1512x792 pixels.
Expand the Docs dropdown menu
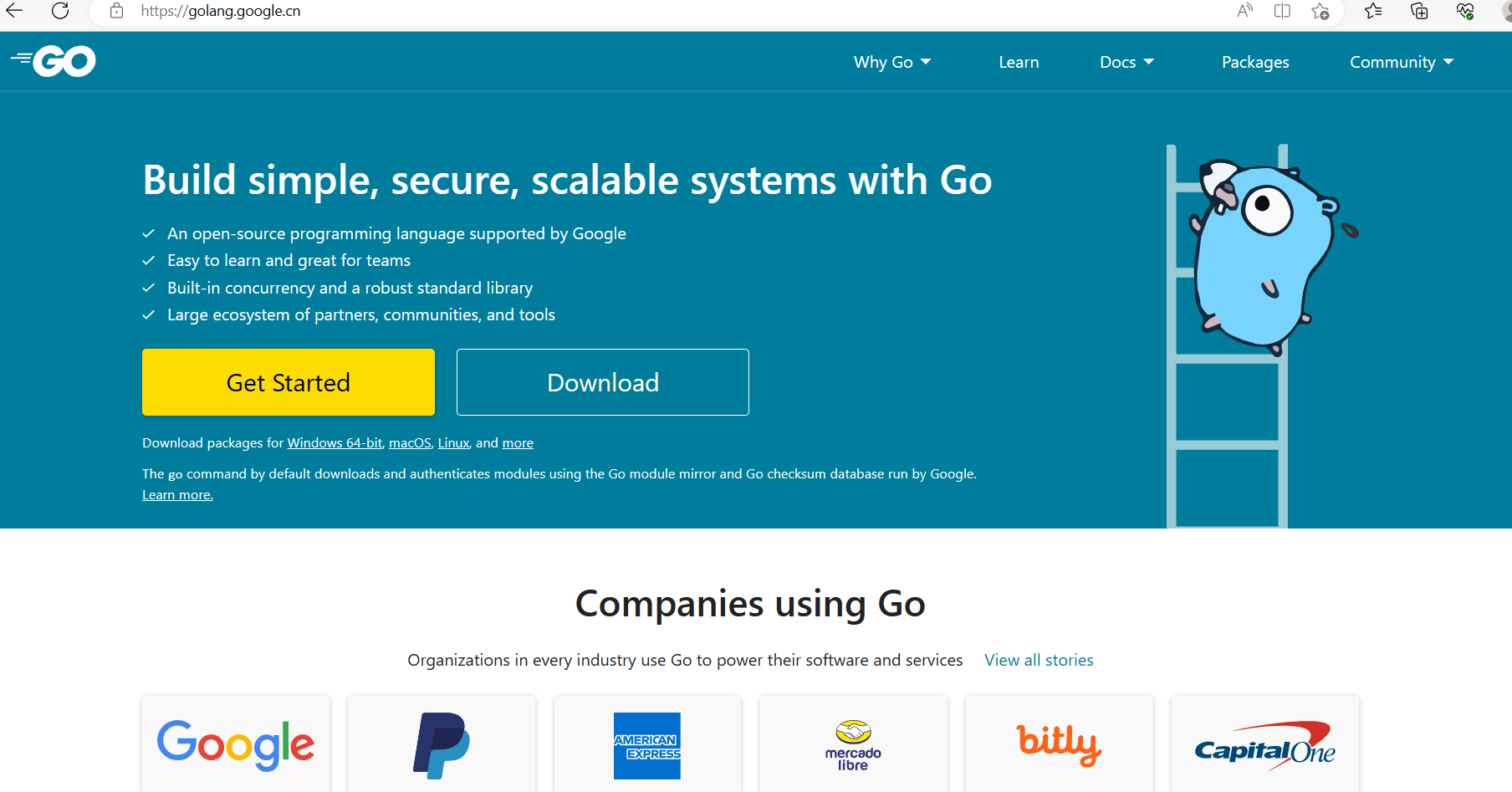tap(1126, 62)
